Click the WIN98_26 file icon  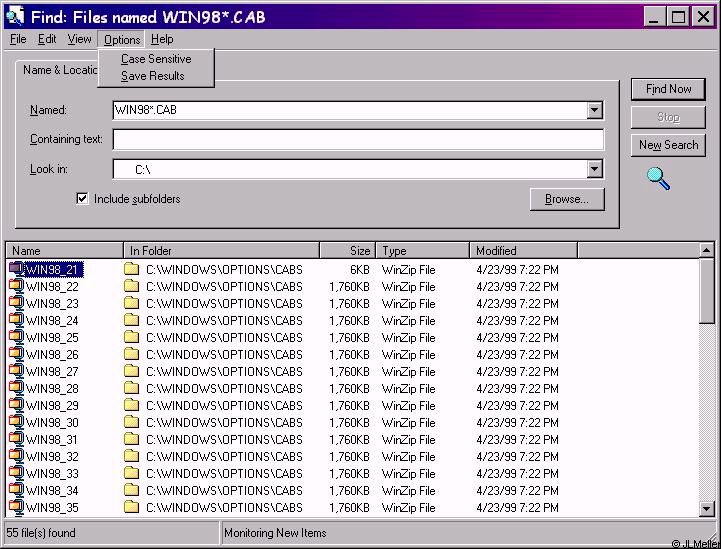point(16,354)
